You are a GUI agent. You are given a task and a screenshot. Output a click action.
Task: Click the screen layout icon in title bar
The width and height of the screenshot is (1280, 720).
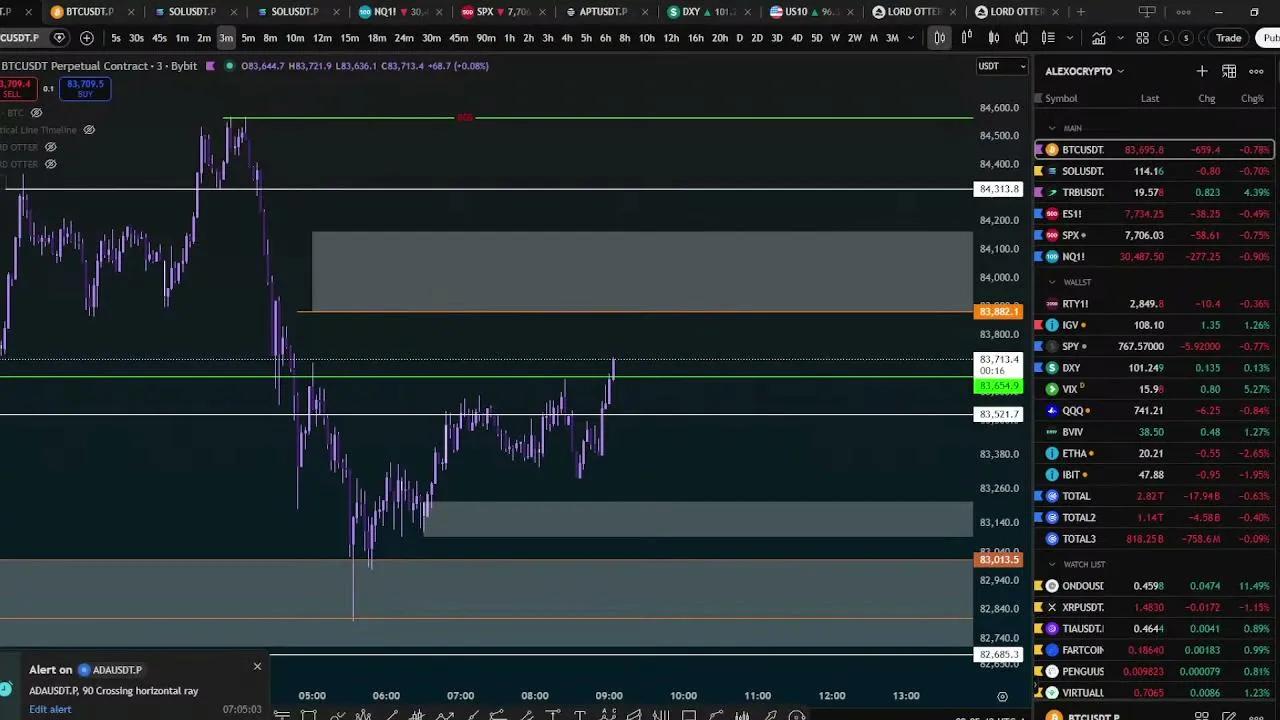tap(1147, 12)
